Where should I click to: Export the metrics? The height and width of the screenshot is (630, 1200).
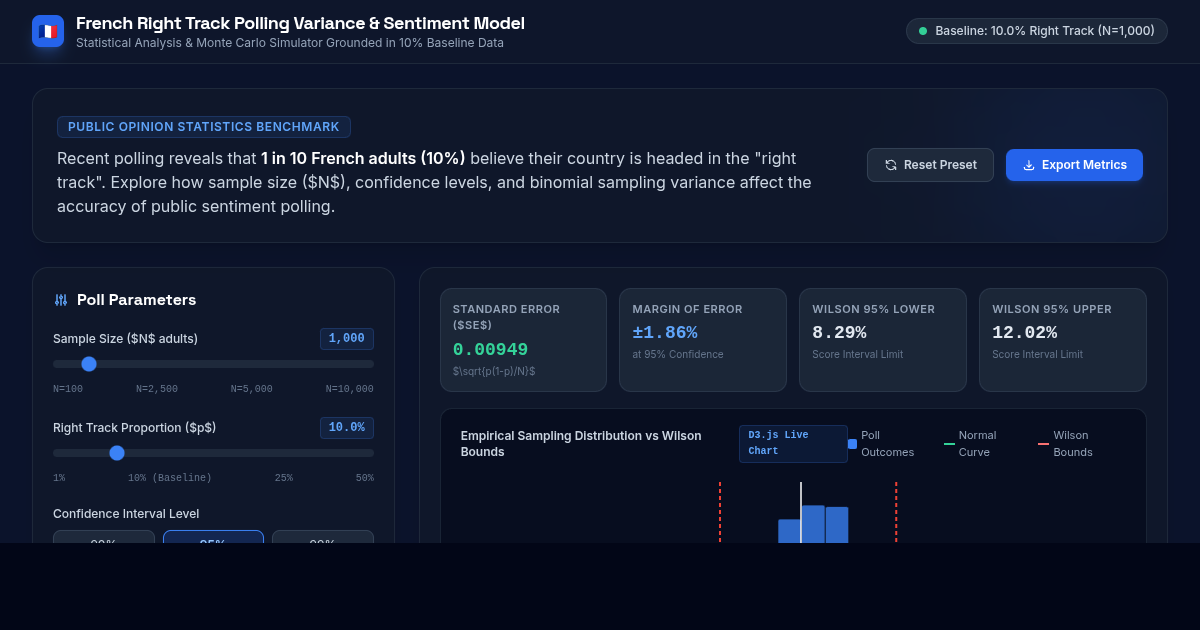(1074, 165)
